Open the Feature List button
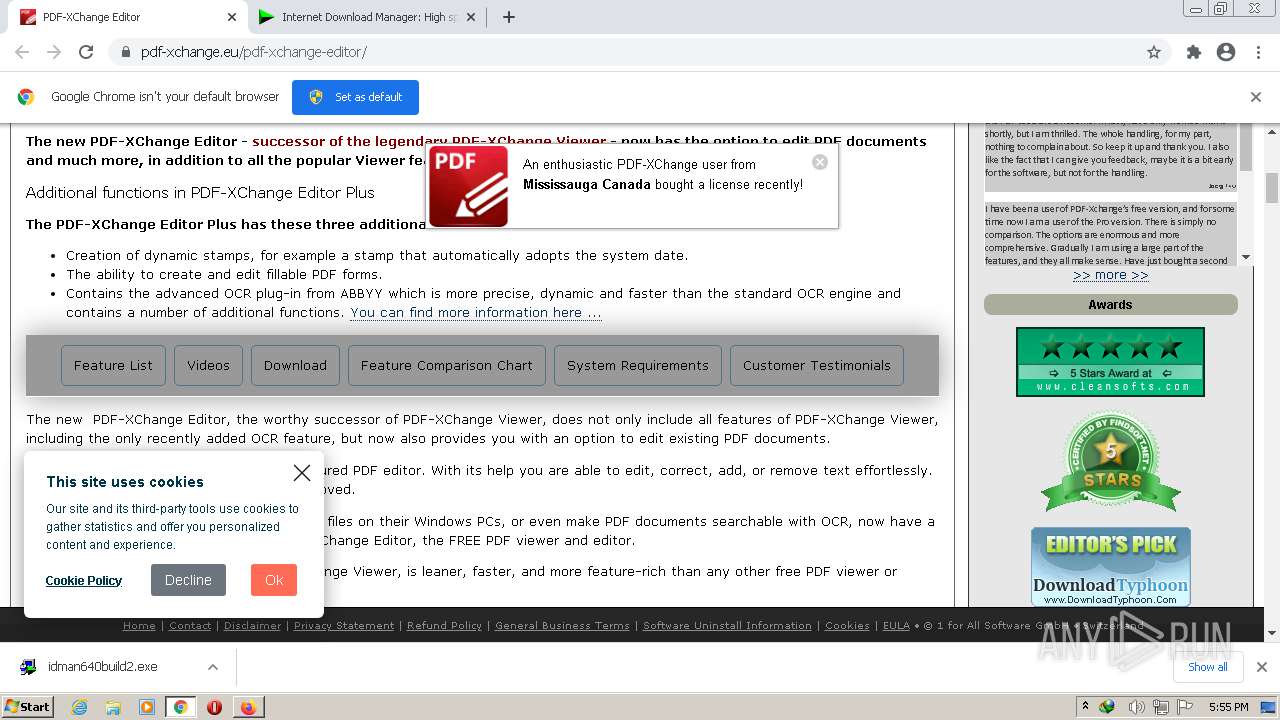Image resolution: width=1280 pixels, height=720 pixels. click(x=113, y=365)
